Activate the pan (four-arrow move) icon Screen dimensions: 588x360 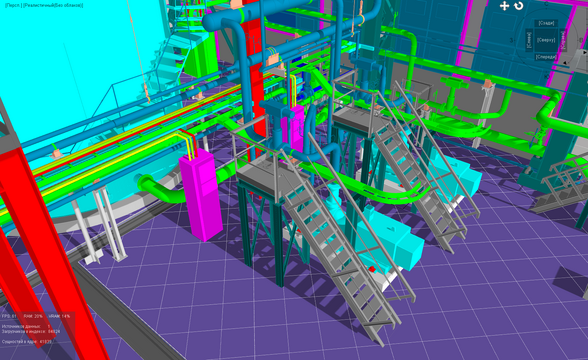(x=504, y=6)
